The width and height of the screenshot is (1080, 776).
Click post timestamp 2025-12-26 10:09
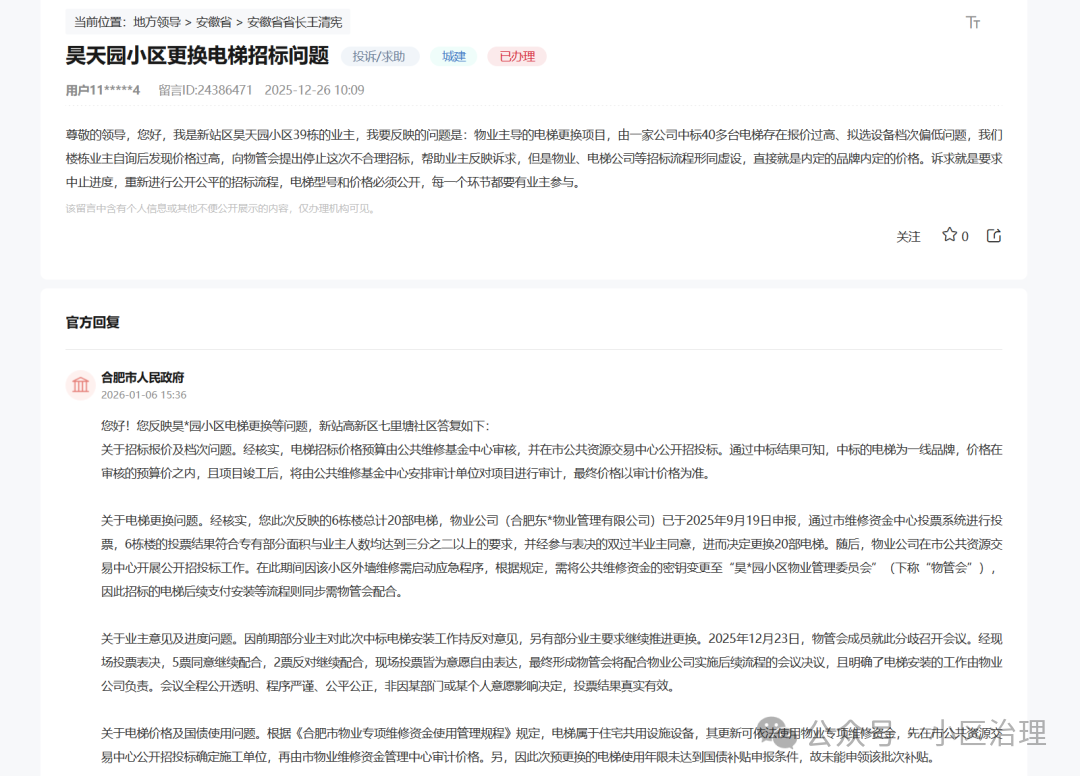[x=315, y=90]
